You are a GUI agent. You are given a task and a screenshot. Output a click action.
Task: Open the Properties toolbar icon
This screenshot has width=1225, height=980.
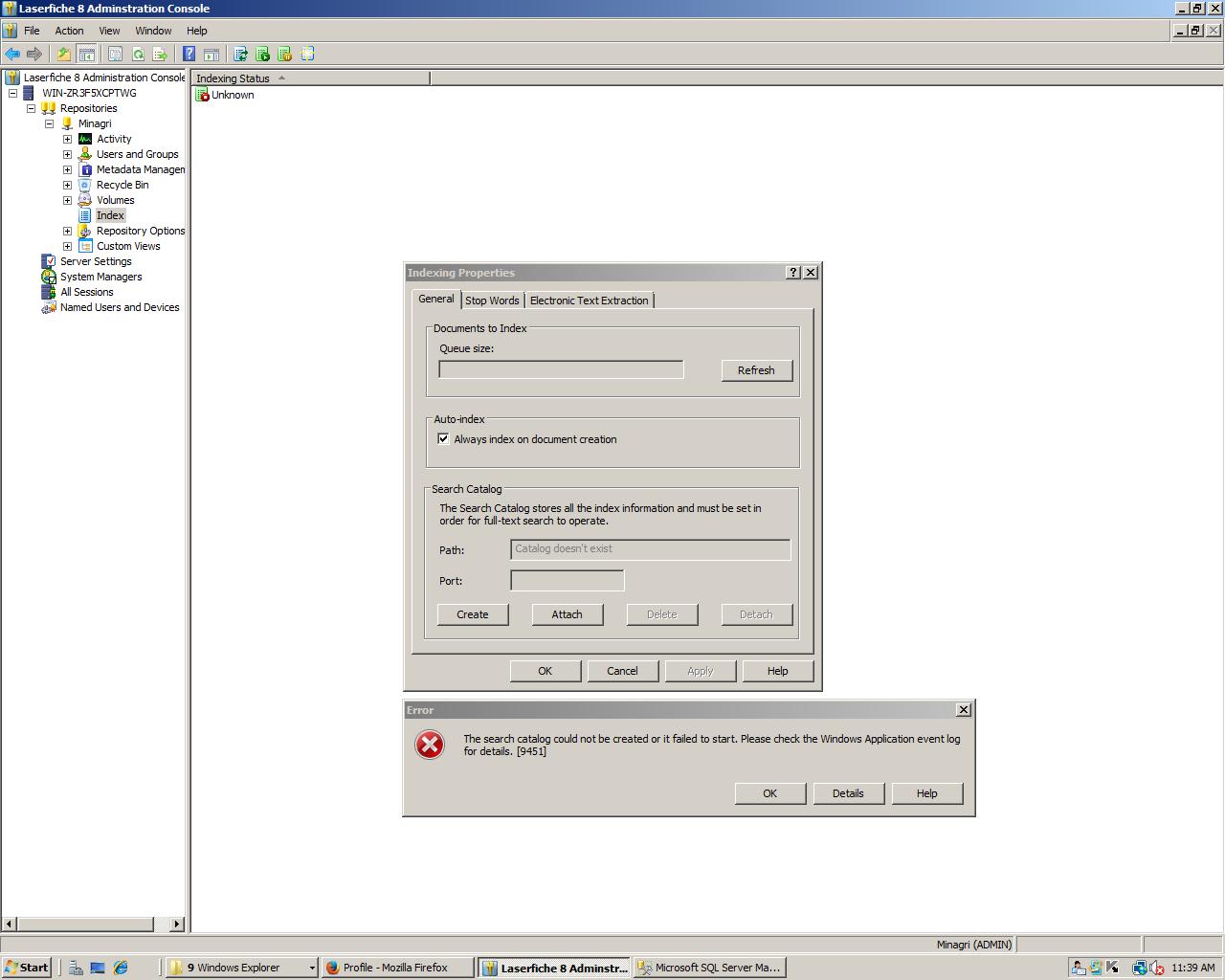click(115, 55)
